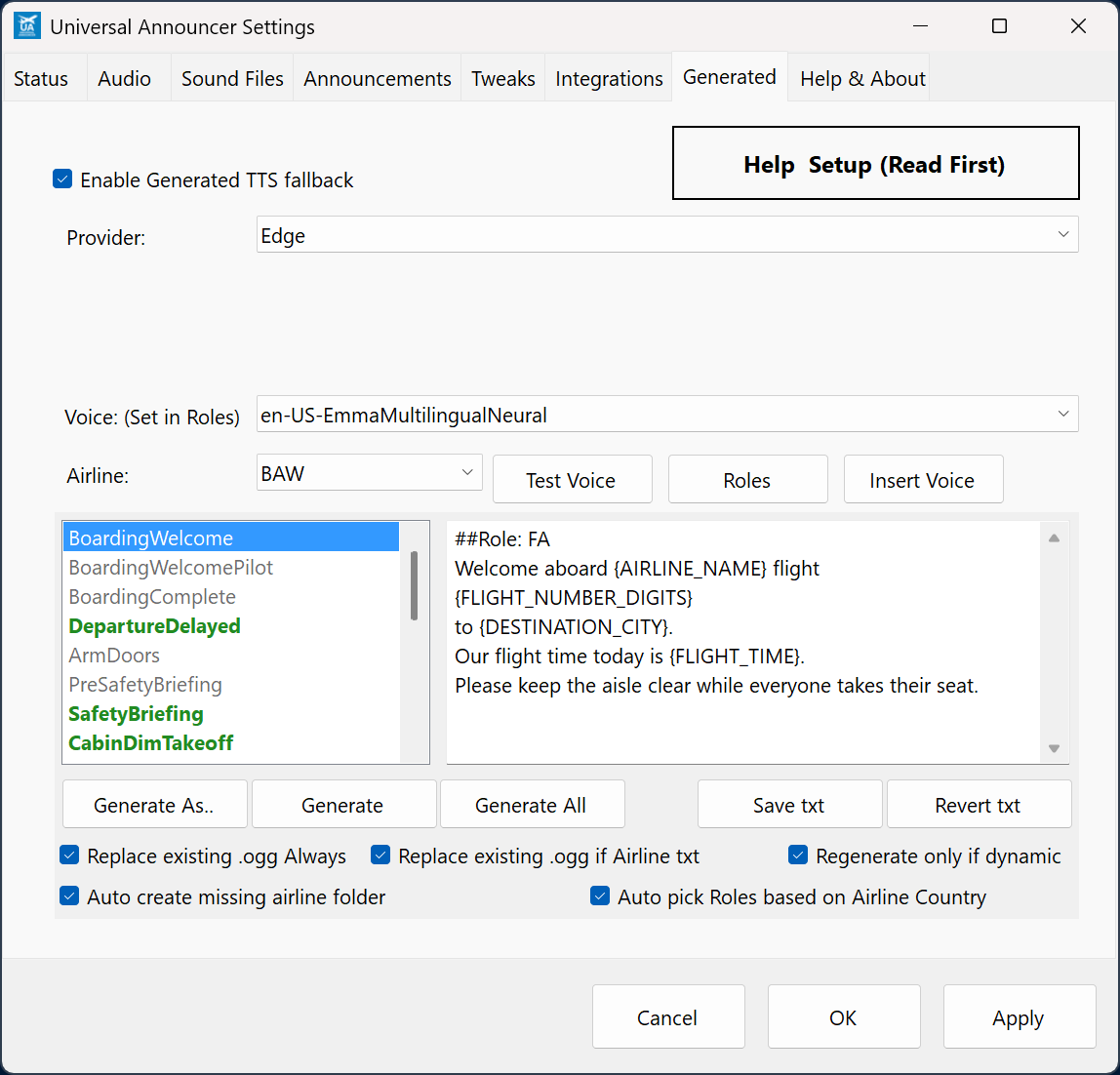This screenshot has width=1120, height=1075.
Task: Select SafetyBriefing announcement
Action: [x=231, y=713]
